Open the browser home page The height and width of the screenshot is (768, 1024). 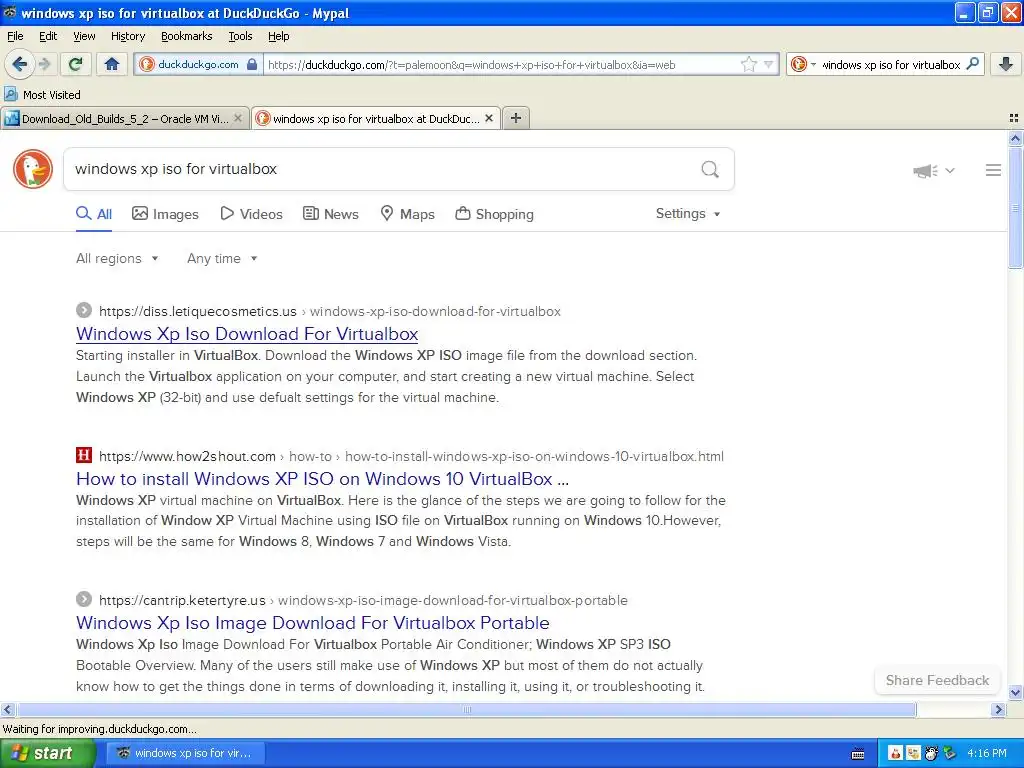pyautogui.click(x=112, y=64)
